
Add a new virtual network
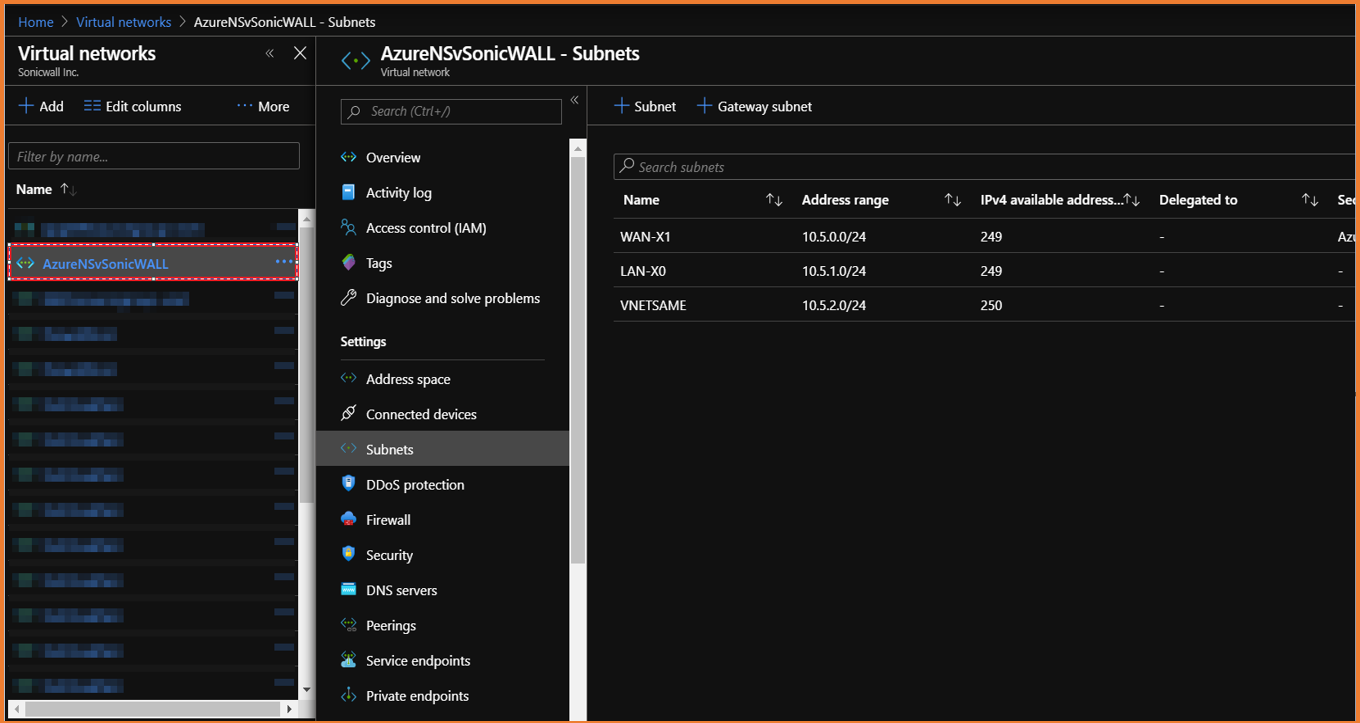point(41,106)
